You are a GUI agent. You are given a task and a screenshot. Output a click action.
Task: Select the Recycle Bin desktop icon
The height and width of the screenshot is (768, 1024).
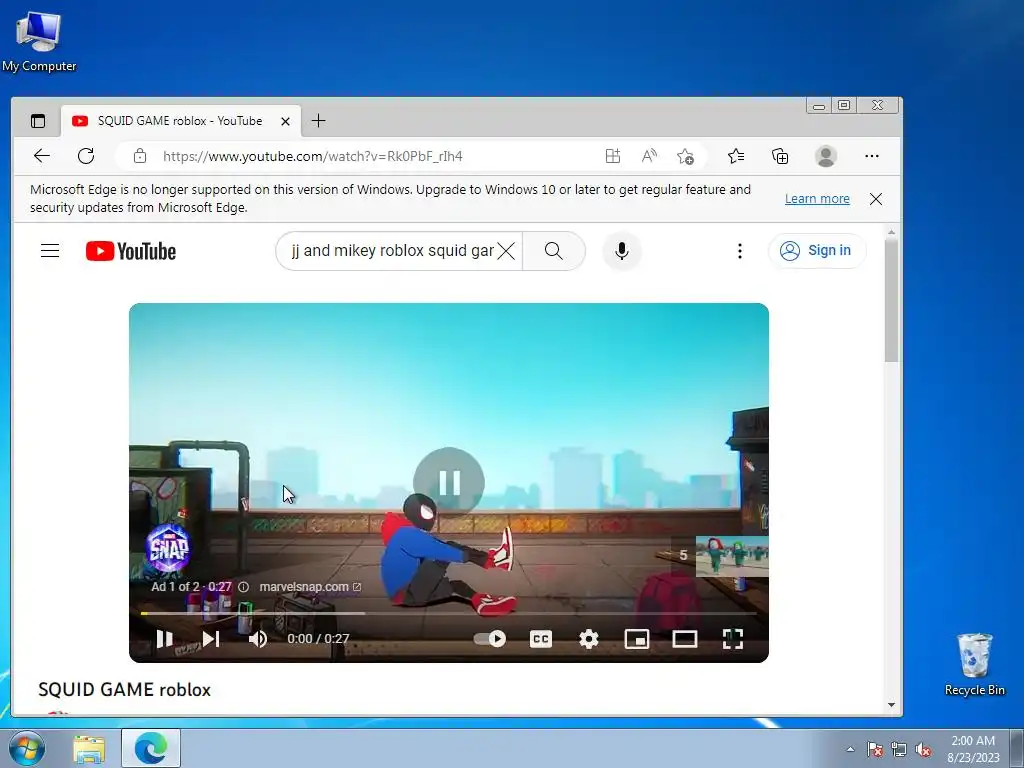pos(974,664)
